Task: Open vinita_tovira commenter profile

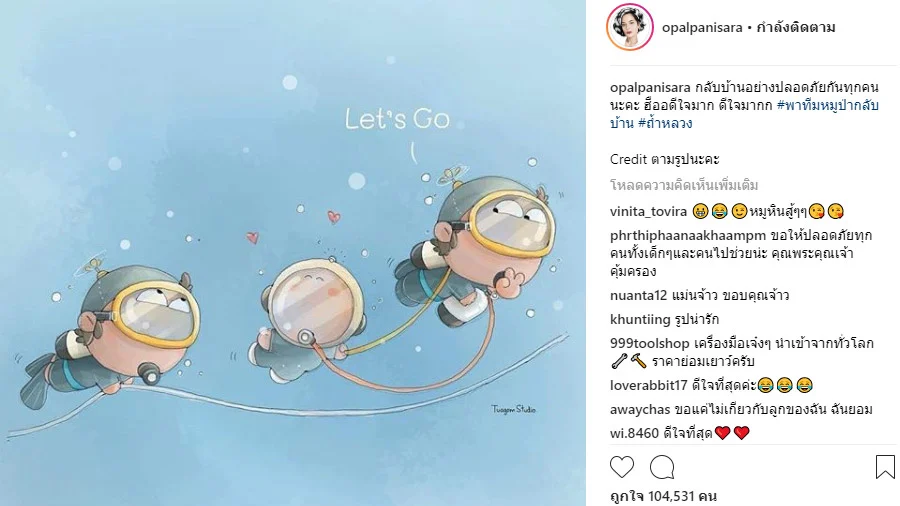Action: point(648,212)
